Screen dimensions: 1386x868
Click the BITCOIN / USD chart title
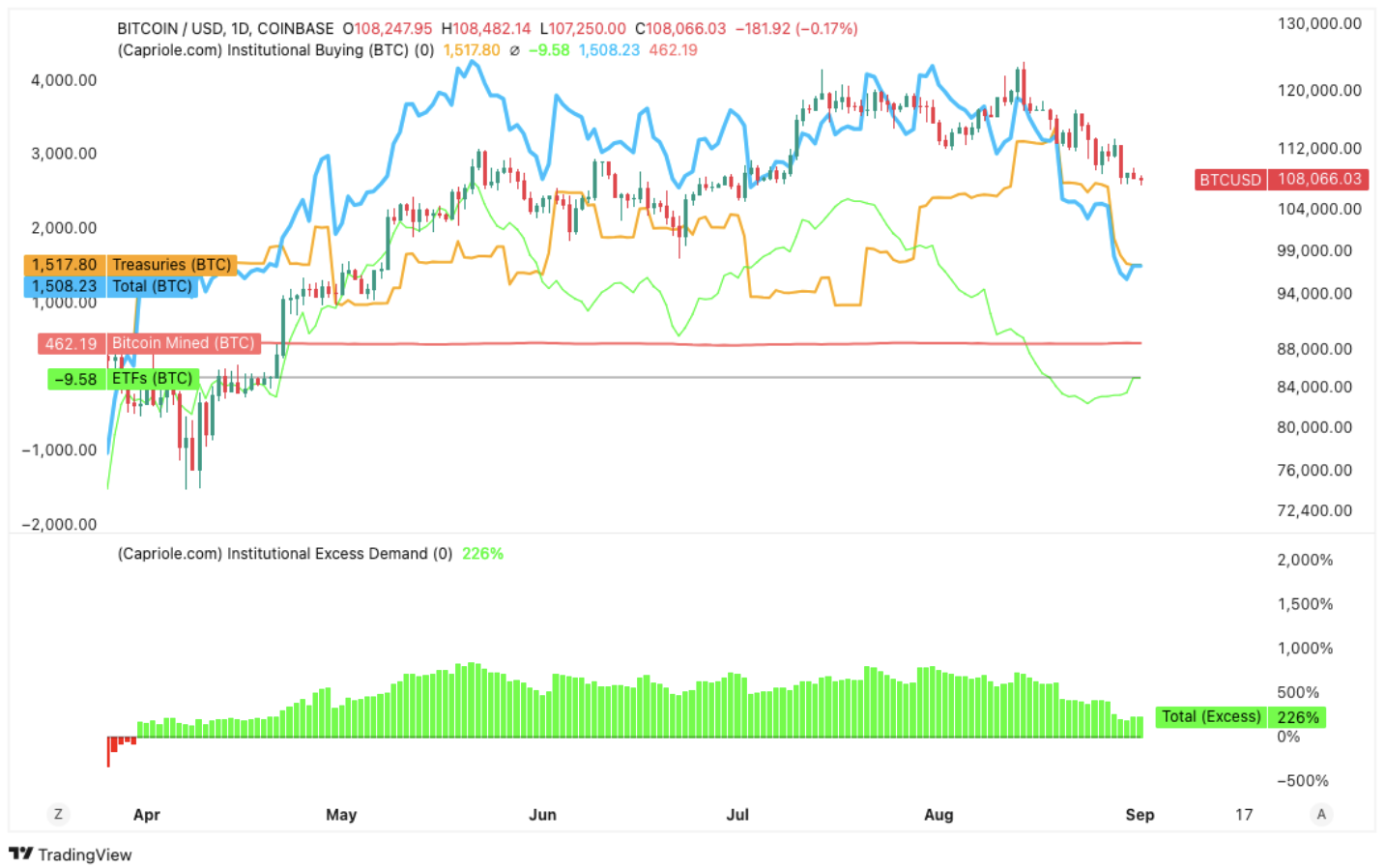pos(225,29)
